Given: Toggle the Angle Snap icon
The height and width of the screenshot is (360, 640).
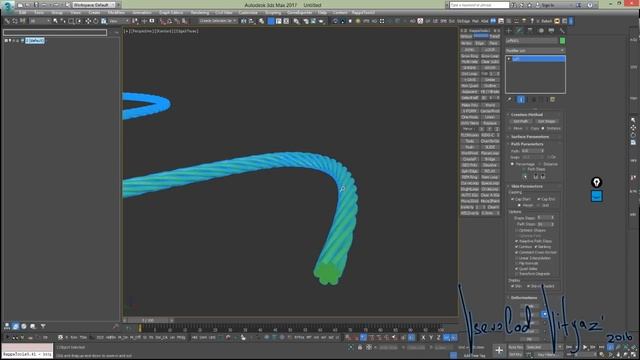Looking at the screenshot, I should (170, 21).
